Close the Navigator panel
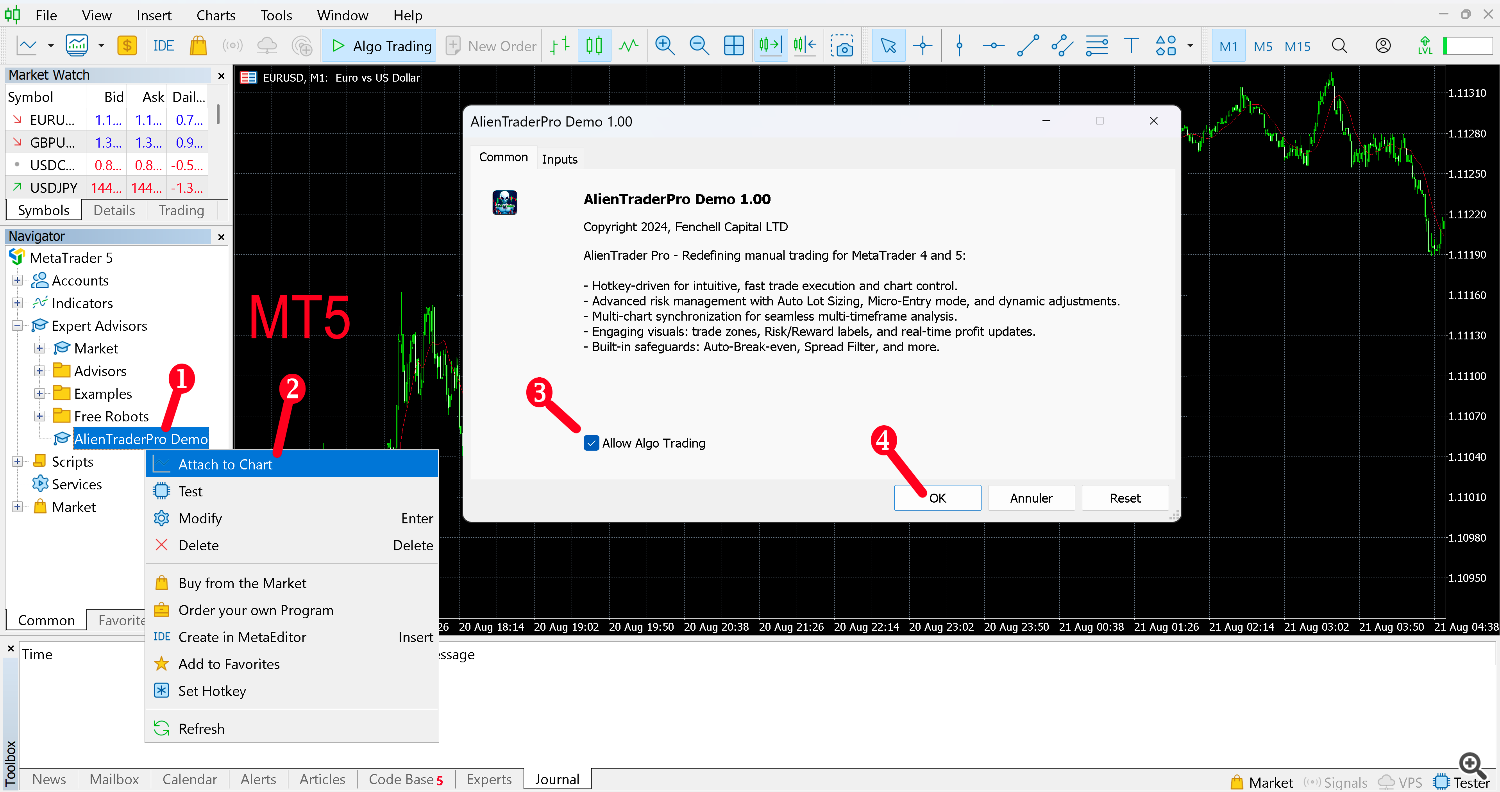This screenshot has height=792, width=1500. coord(221,237)
